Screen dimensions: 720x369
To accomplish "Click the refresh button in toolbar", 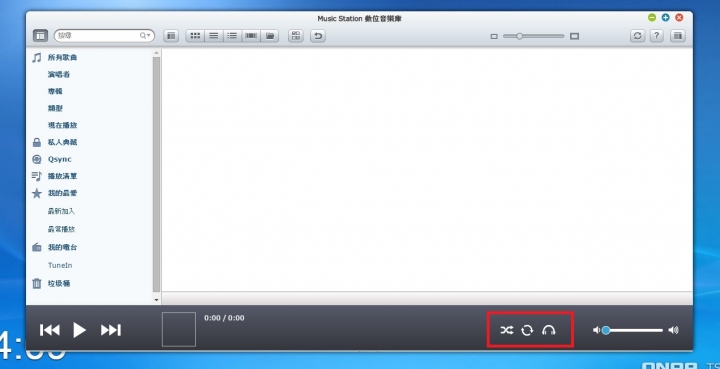I will click(637, 35).
